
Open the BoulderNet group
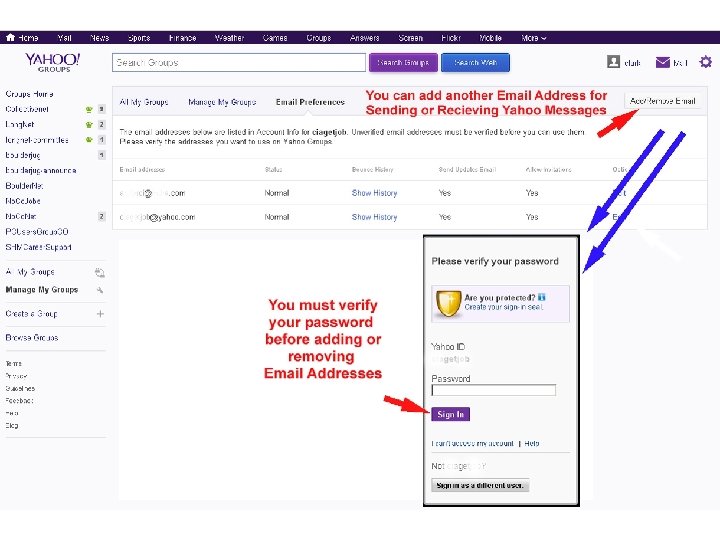tap(24, 186)
